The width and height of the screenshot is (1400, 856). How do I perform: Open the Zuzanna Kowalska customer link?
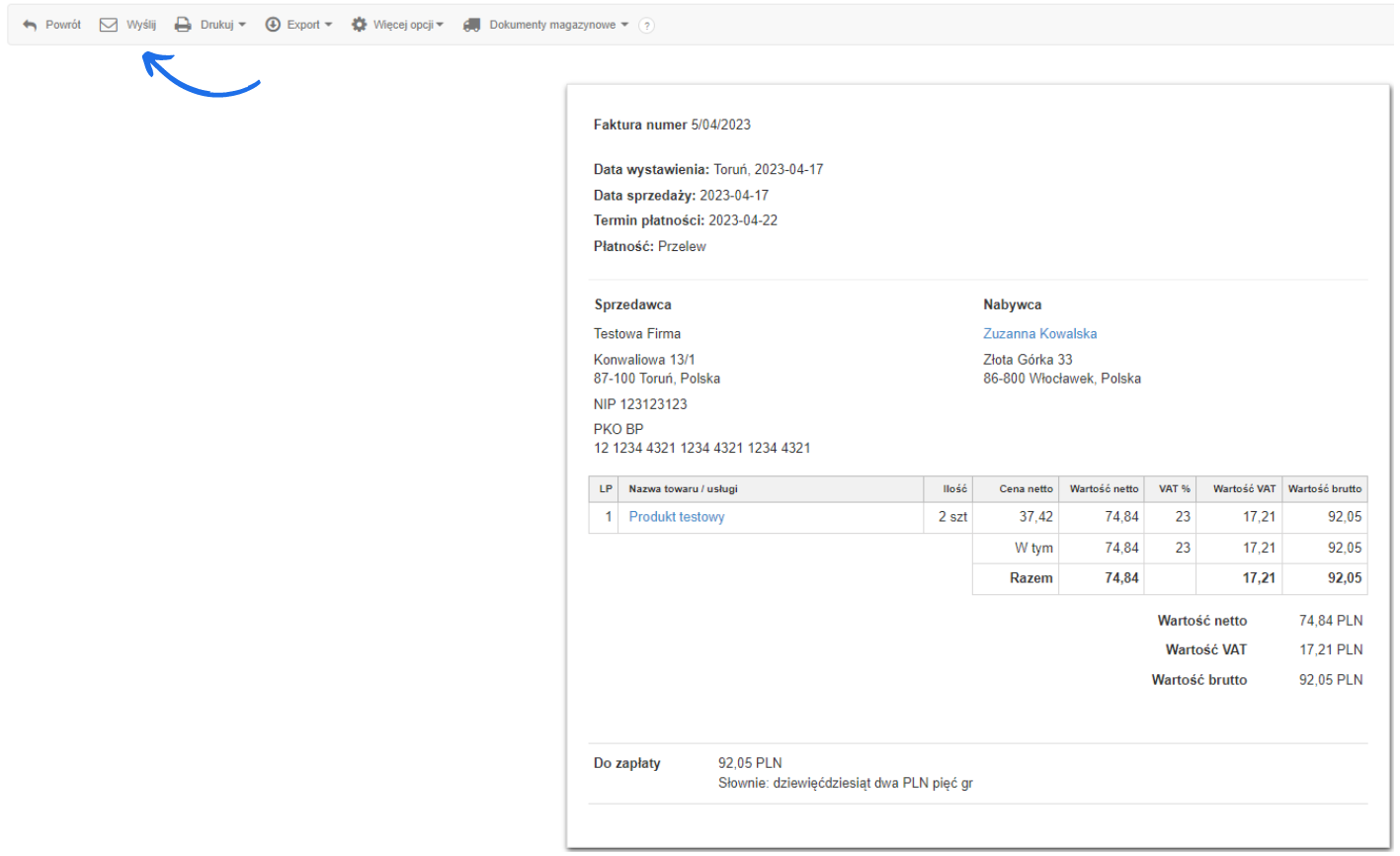(x=1039, y=334)
